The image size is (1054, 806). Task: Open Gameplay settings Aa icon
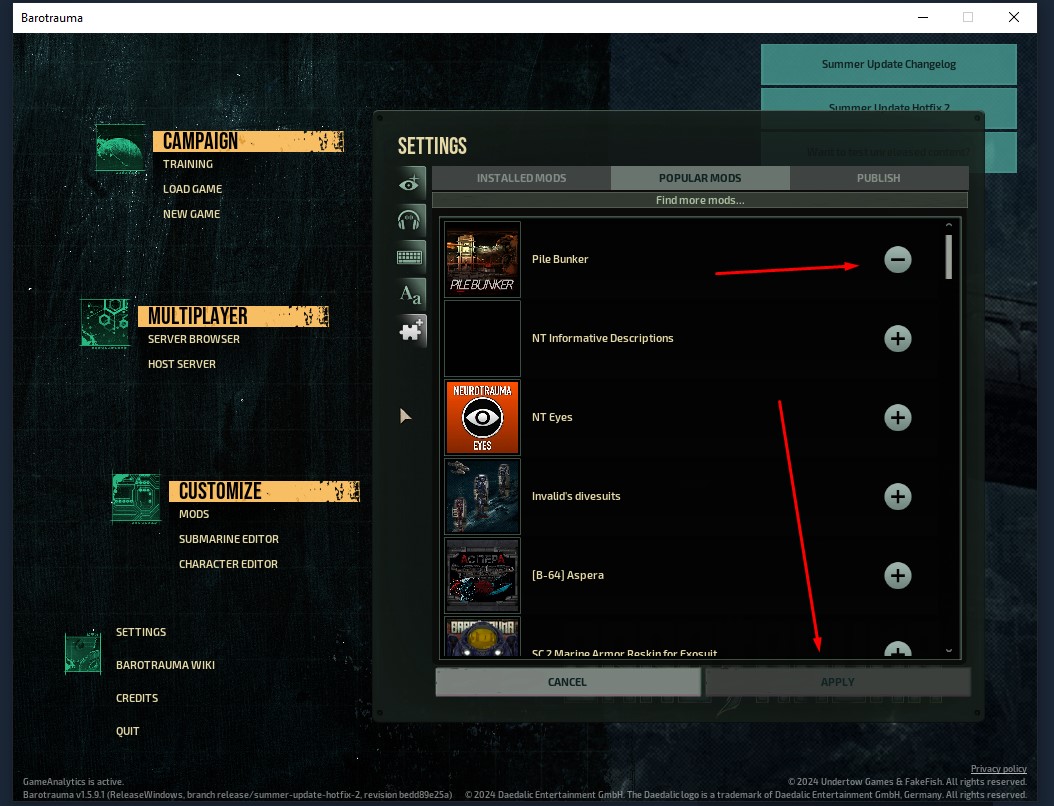pos(411,293)
